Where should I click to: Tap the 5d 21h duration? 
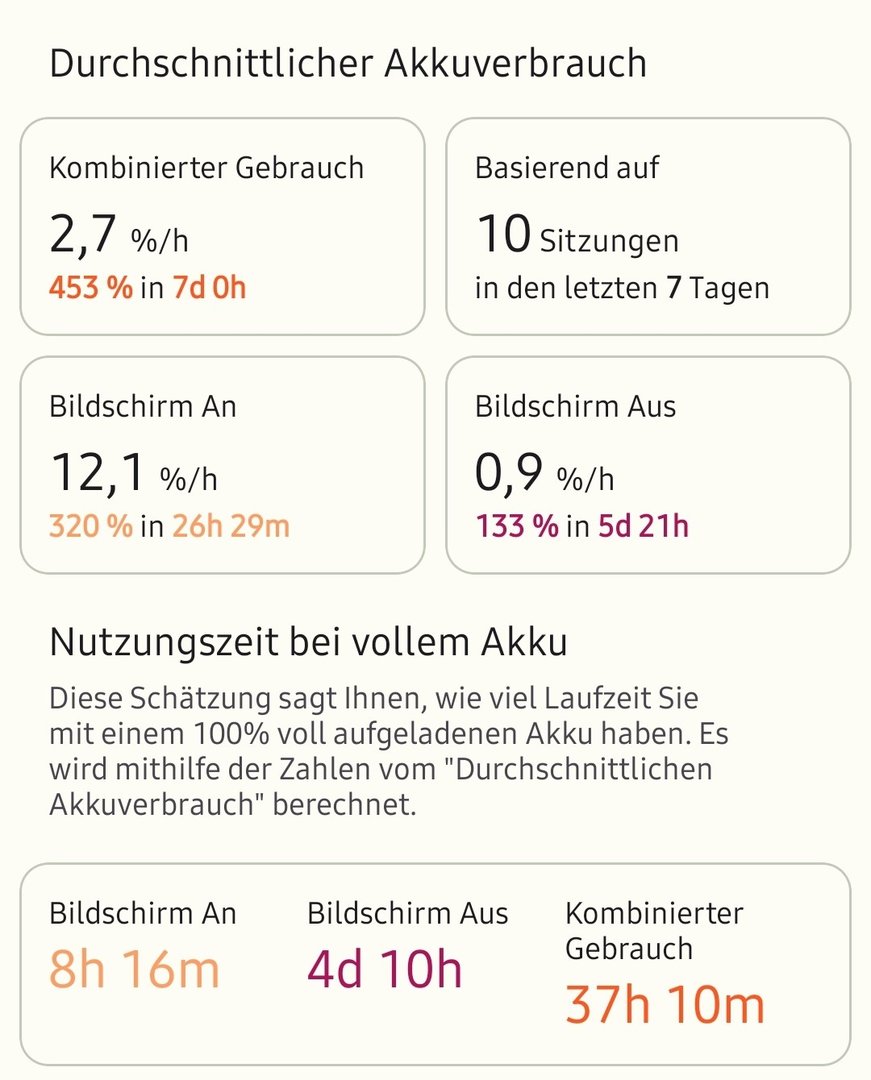point(642,526)
